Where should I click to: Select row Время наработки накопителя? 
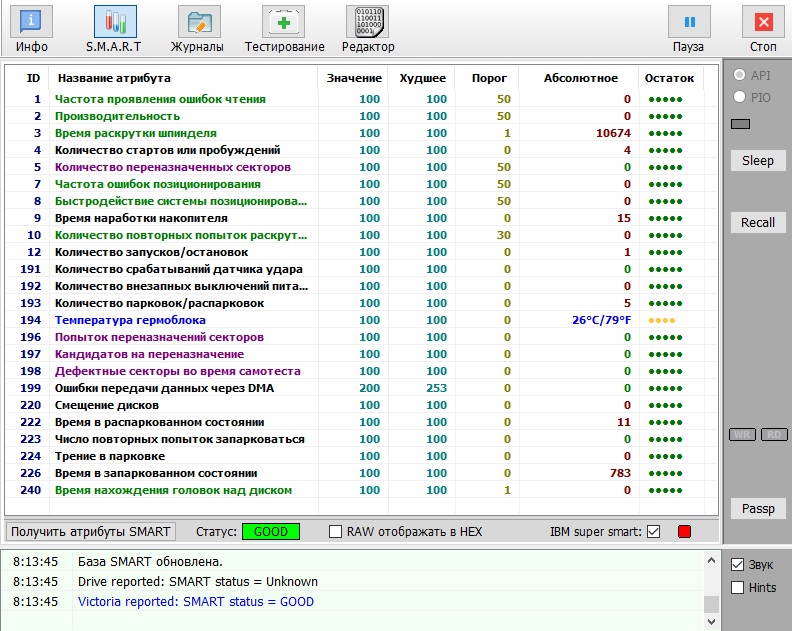point(361,218)
